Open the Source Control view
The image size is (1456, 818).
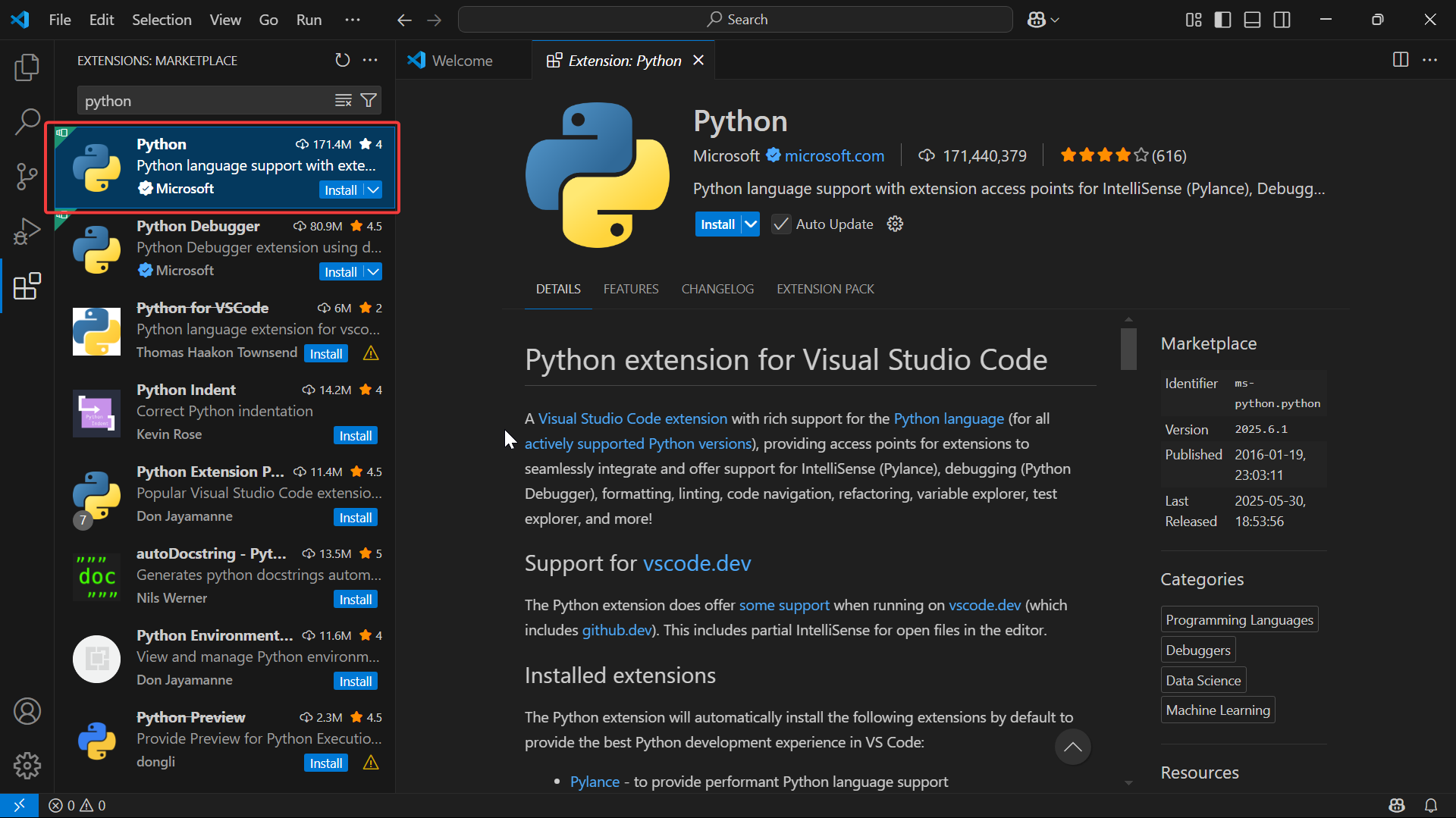[27, 177]
